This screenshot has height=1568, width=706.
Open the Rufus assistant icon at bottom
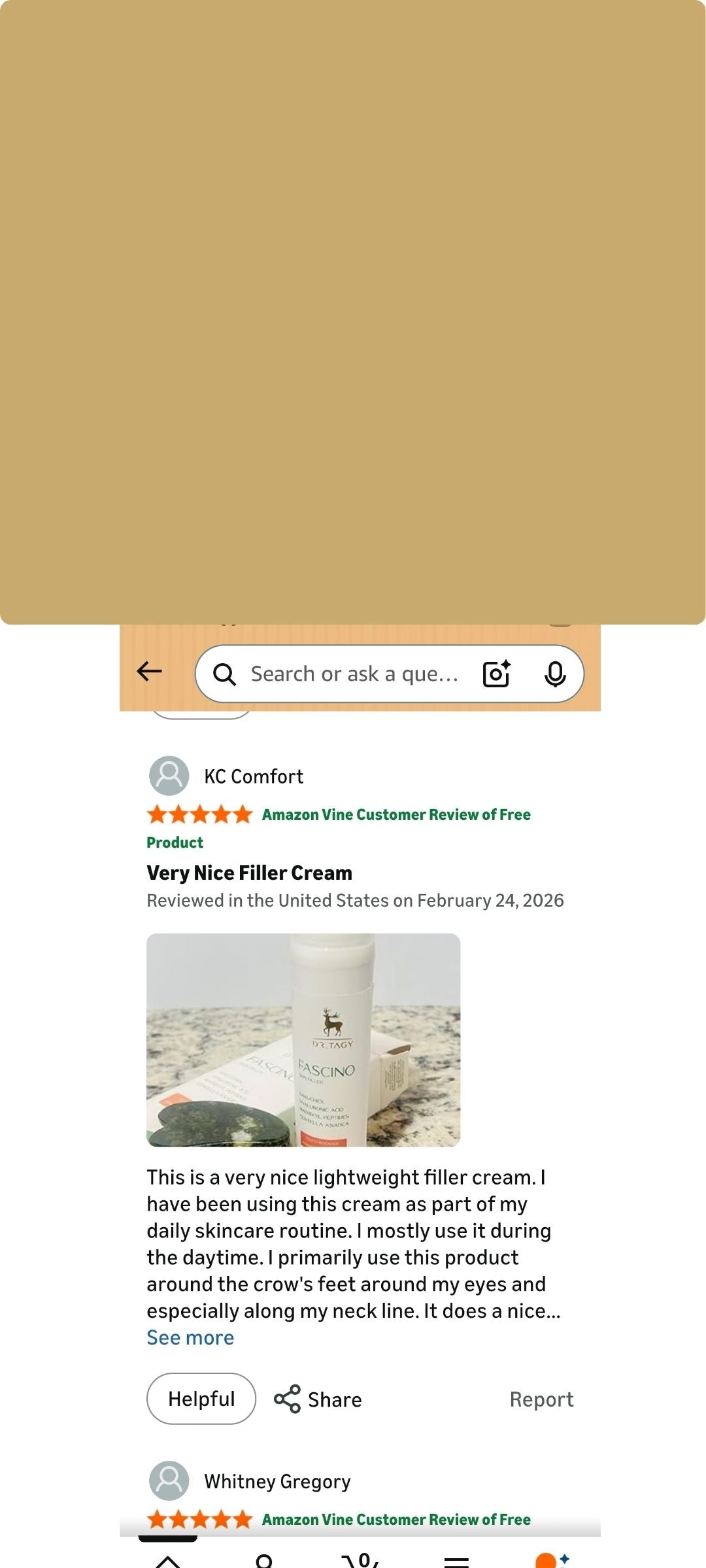tap(552, 1560)
